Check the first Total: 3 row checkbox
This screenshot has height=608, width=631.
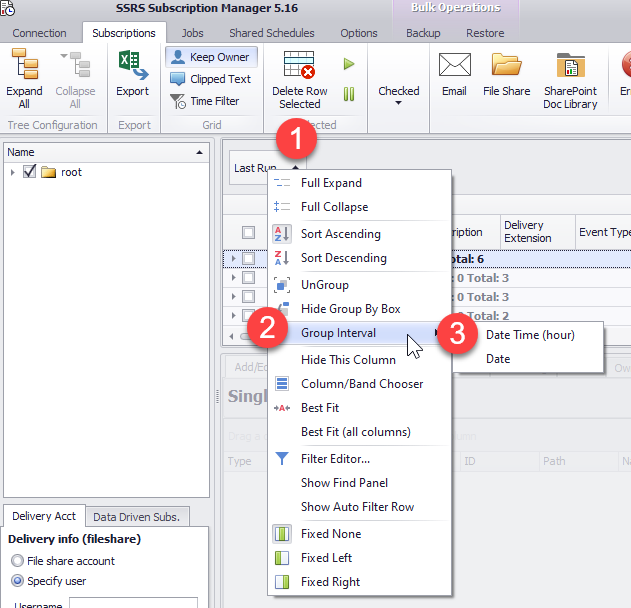(x=248, y=278)
